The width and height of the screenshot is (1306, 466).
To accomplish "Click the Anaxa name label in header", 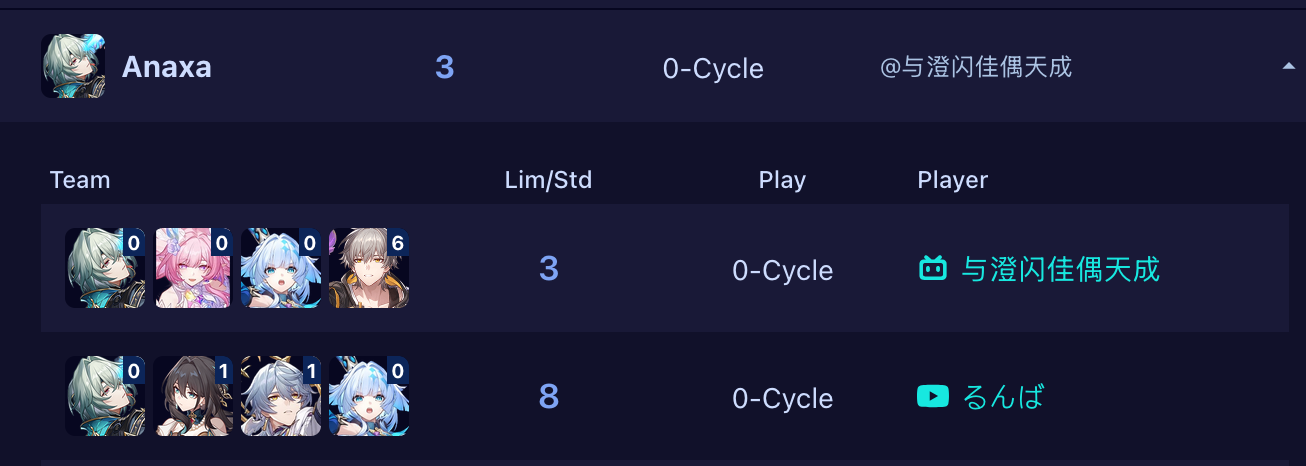I will 166,67.
